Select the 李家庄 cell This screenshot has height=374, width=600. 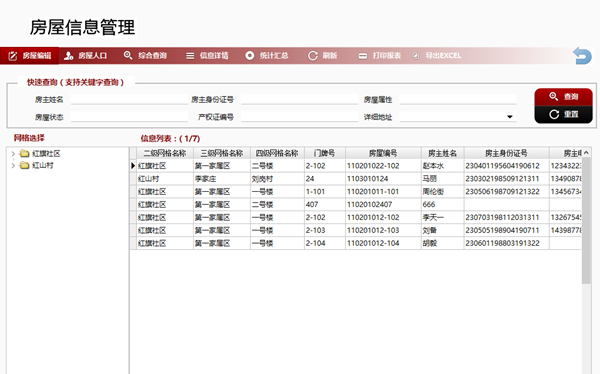[222, 179]
